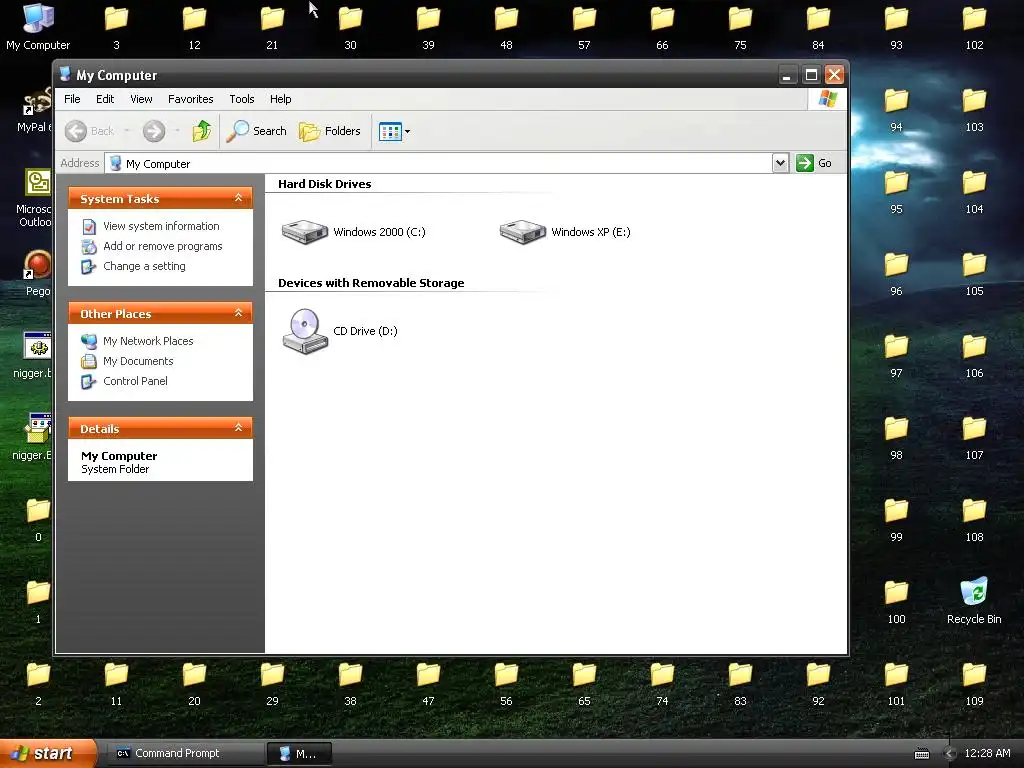Expand hidden tray icons chevron

coord(950,753)
